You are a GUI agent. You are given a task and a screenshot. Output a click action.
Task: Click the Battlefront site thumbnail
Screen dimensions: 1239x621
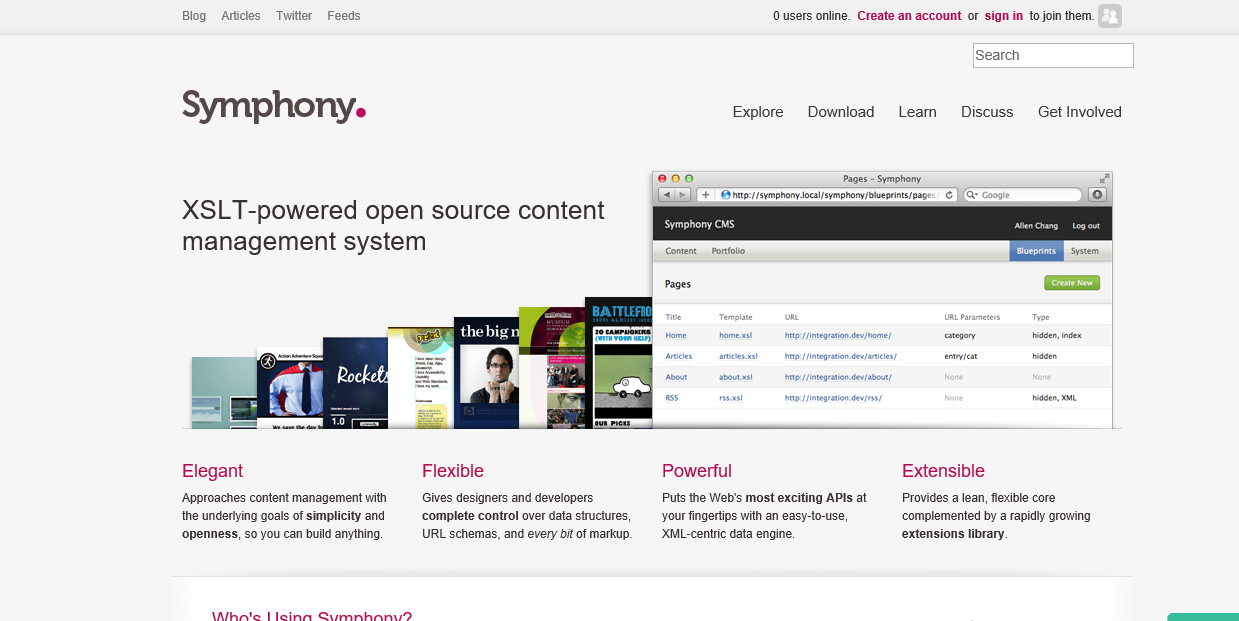click(618, 363)
